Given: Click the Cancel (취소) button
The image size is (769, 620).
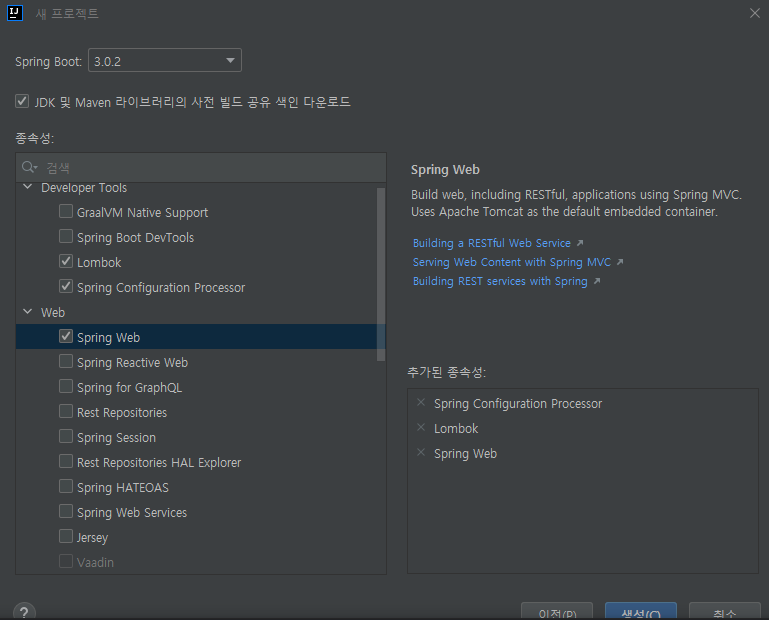Looking at the screenshot, I should point(725,612).
